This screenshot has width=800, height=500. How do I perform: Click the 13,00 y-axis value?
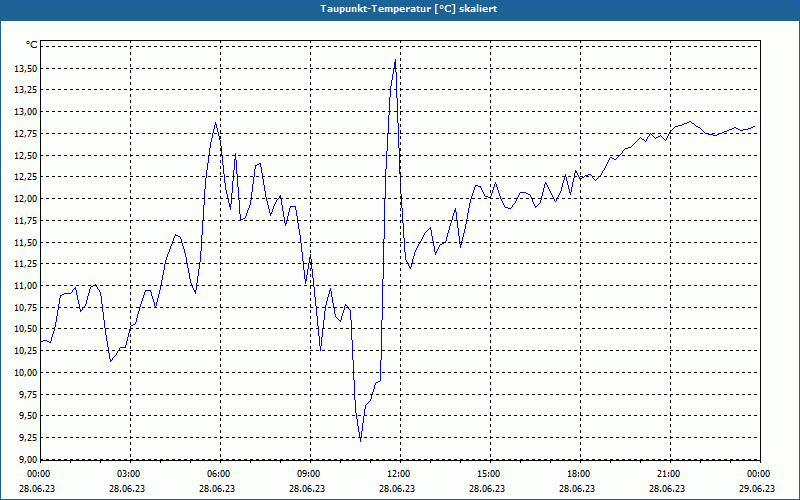pos(27,112)
